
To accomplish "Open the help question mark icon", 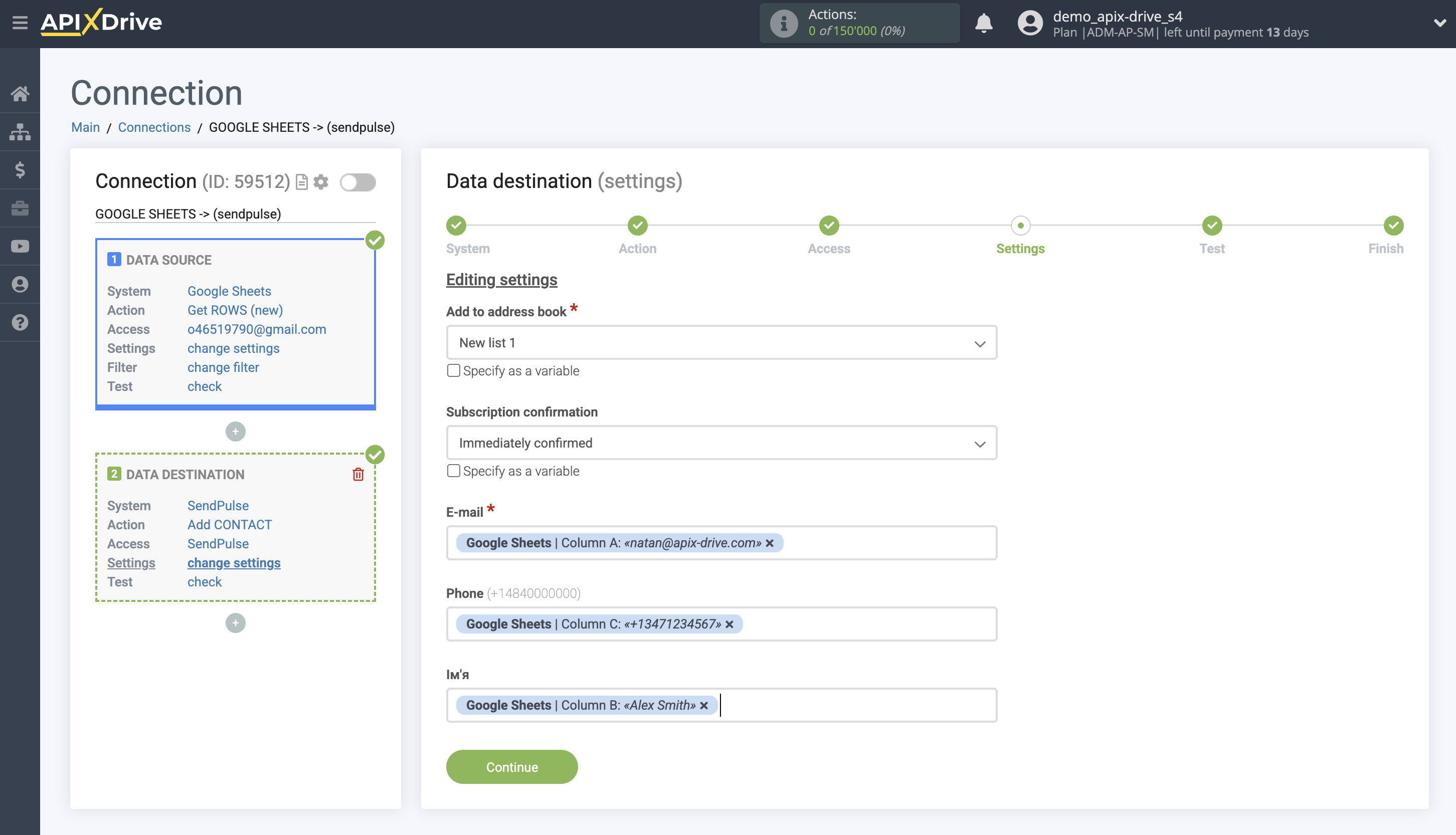I will [20, 322].
